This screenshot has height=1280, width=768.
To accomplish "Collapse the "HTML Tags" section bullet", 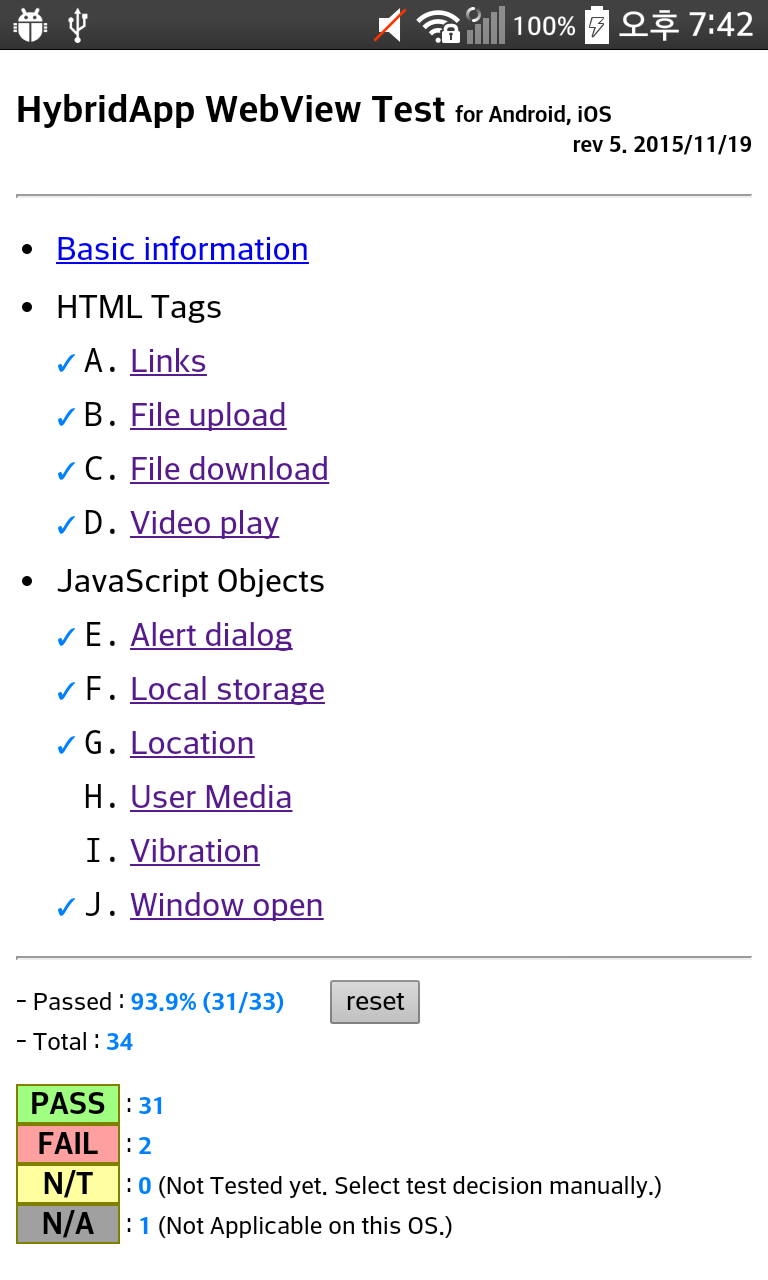I will point(27,308).
